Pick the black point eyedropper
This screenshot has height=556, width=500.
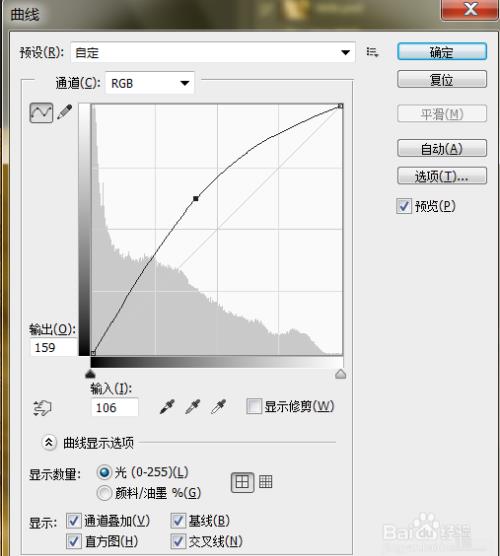(167, 407)
